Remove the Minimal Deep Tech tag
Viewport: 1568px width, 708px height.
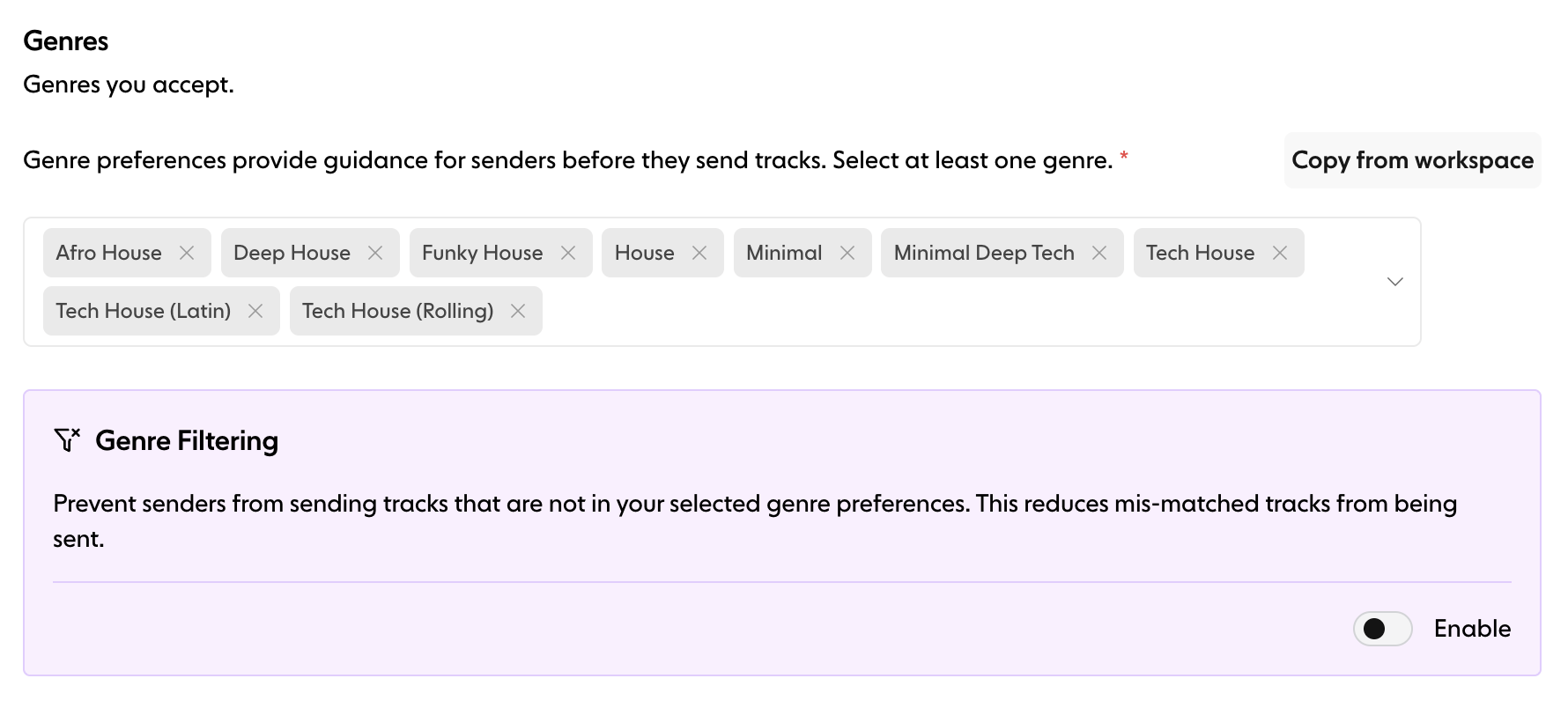tap(1099, 253)
